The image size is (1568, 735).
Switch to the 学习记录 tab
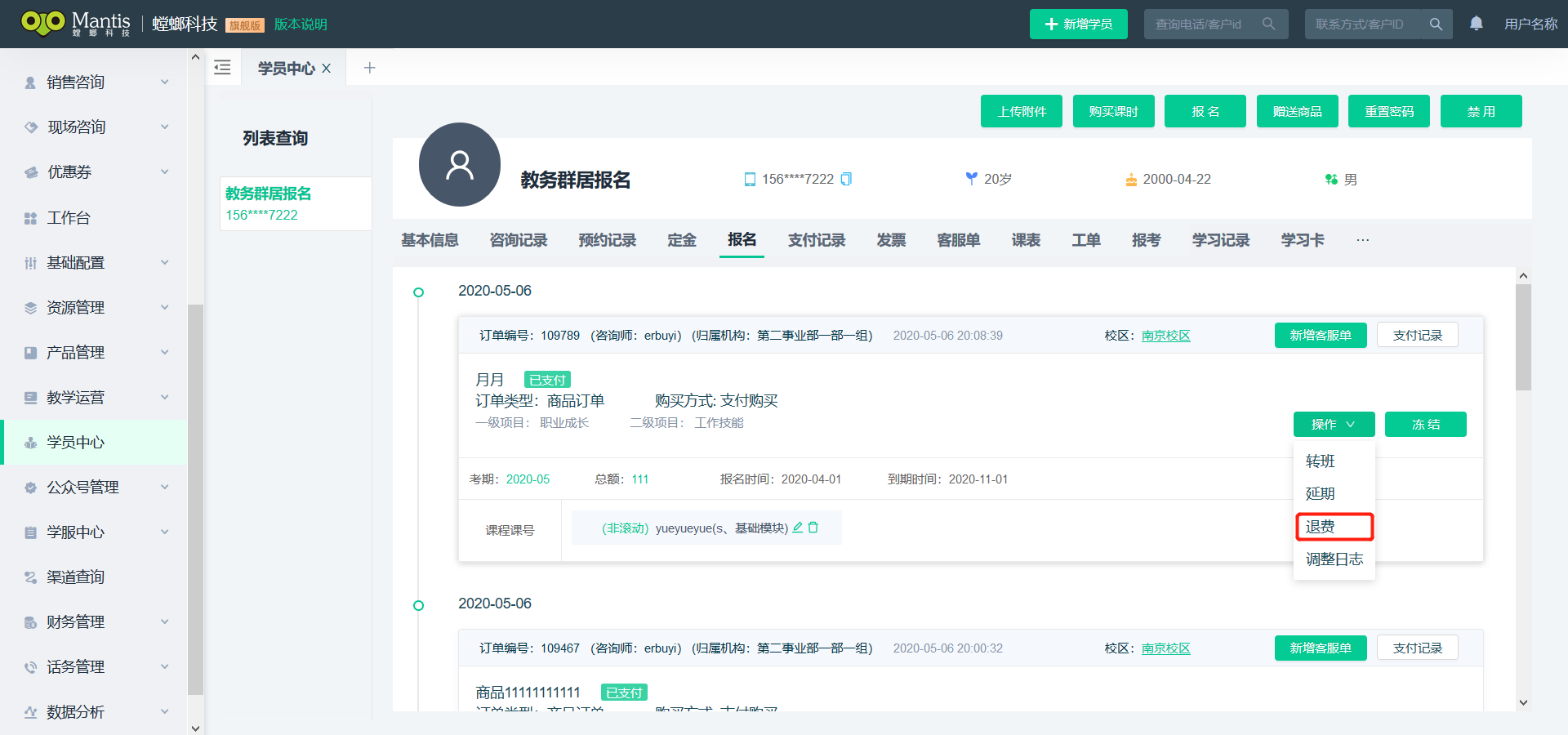pyautogui.click(x=1221, y=240)
